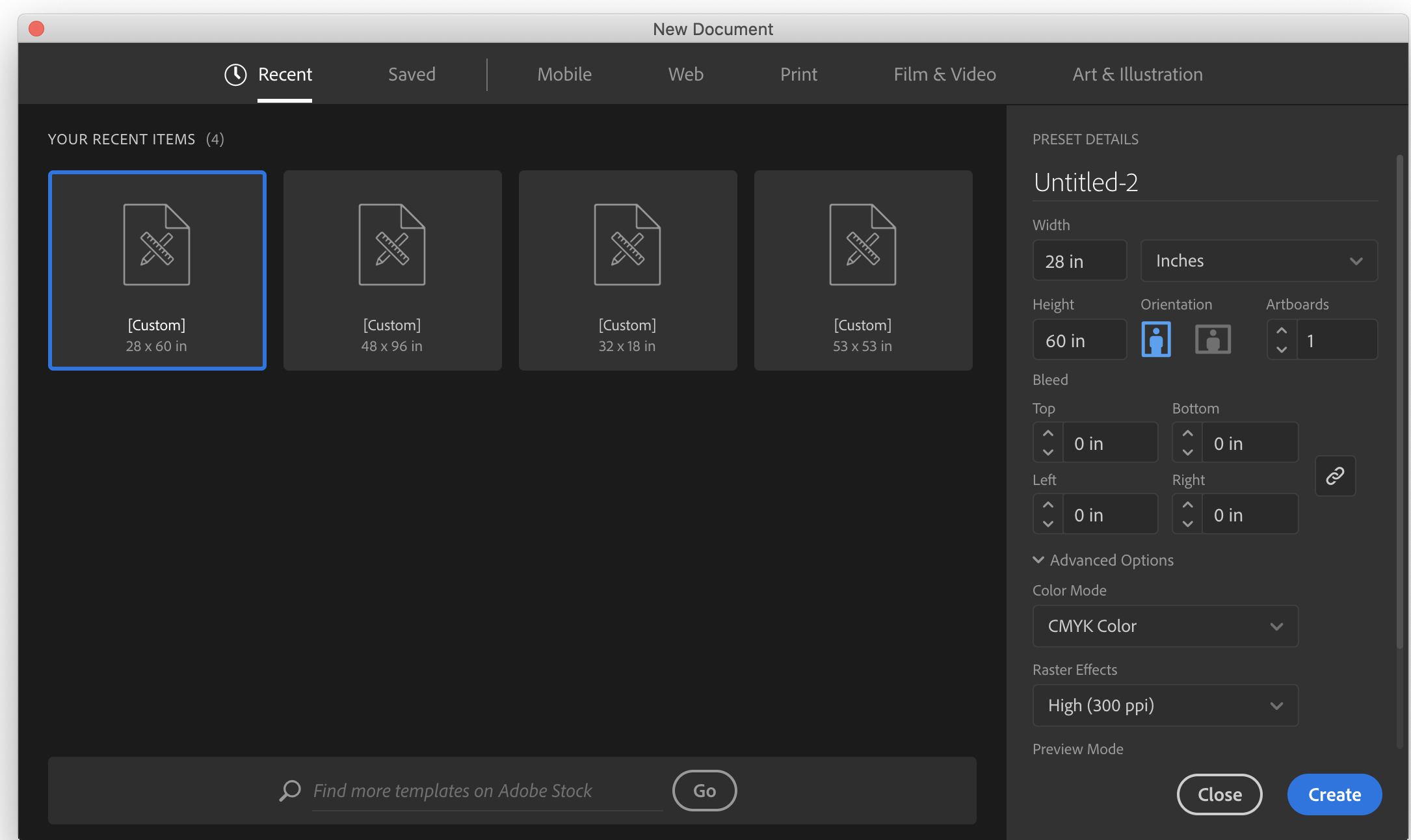Open the Raster Effects dropdown
The image size is (1411, 840).
coord(1165,705)
